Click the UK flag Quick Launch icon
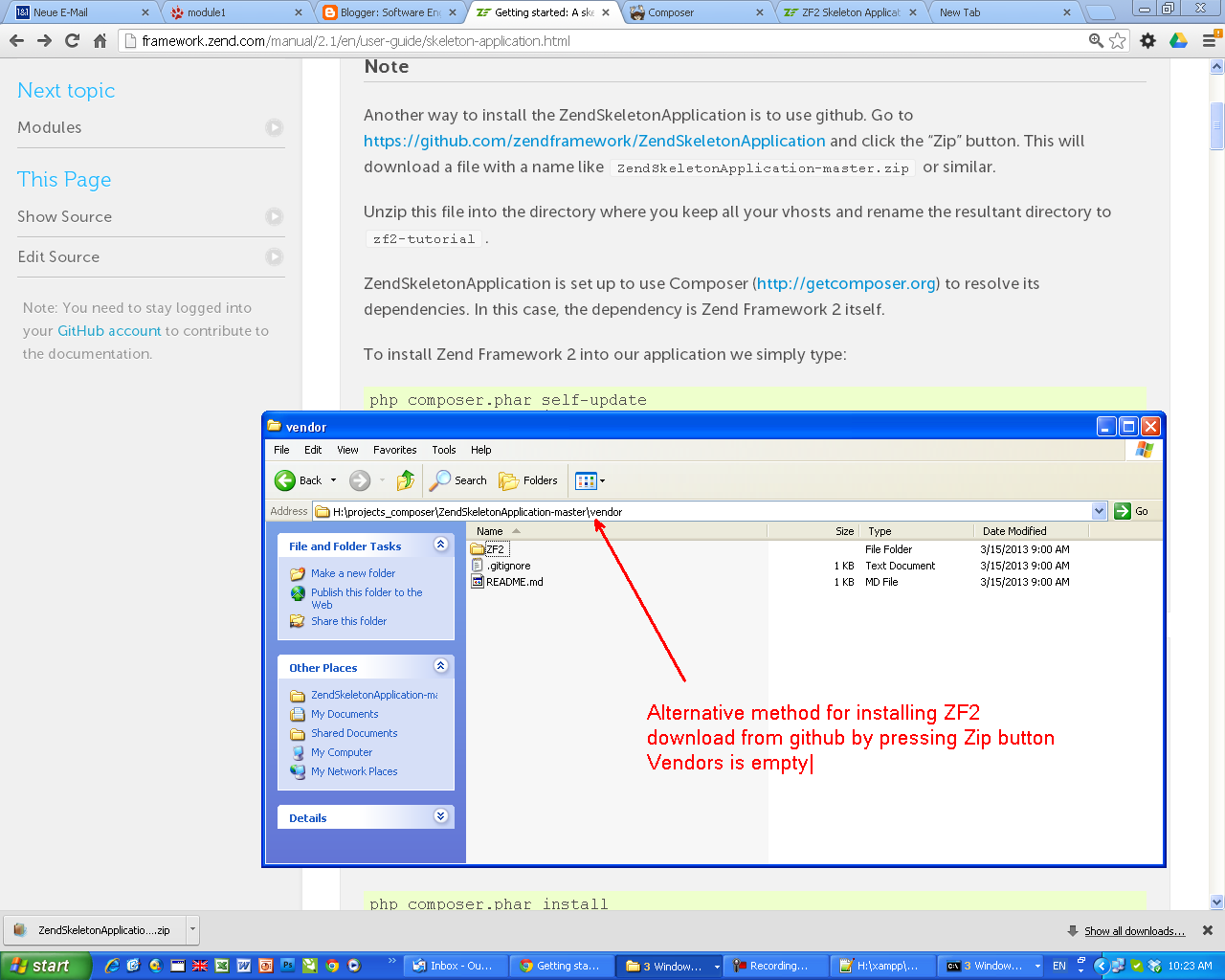Screen dimensions: 1225x980 point(200,966)
